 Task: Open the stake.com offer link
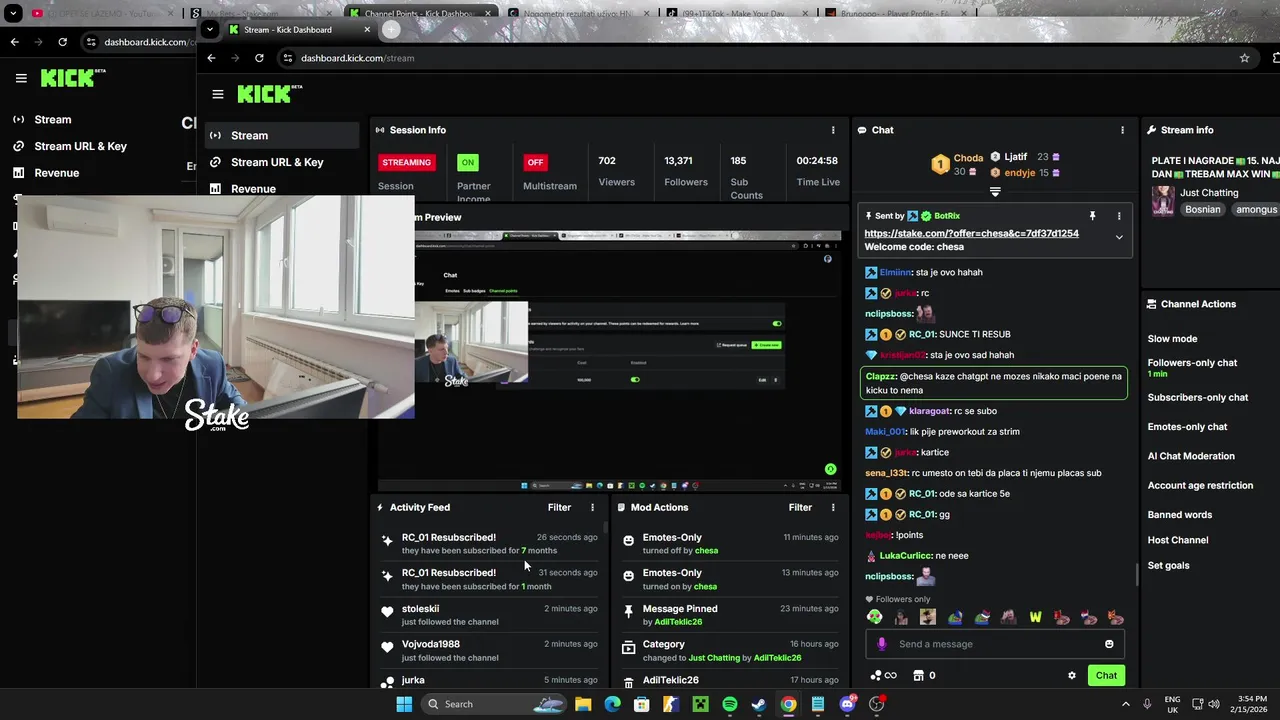(971, 233)
